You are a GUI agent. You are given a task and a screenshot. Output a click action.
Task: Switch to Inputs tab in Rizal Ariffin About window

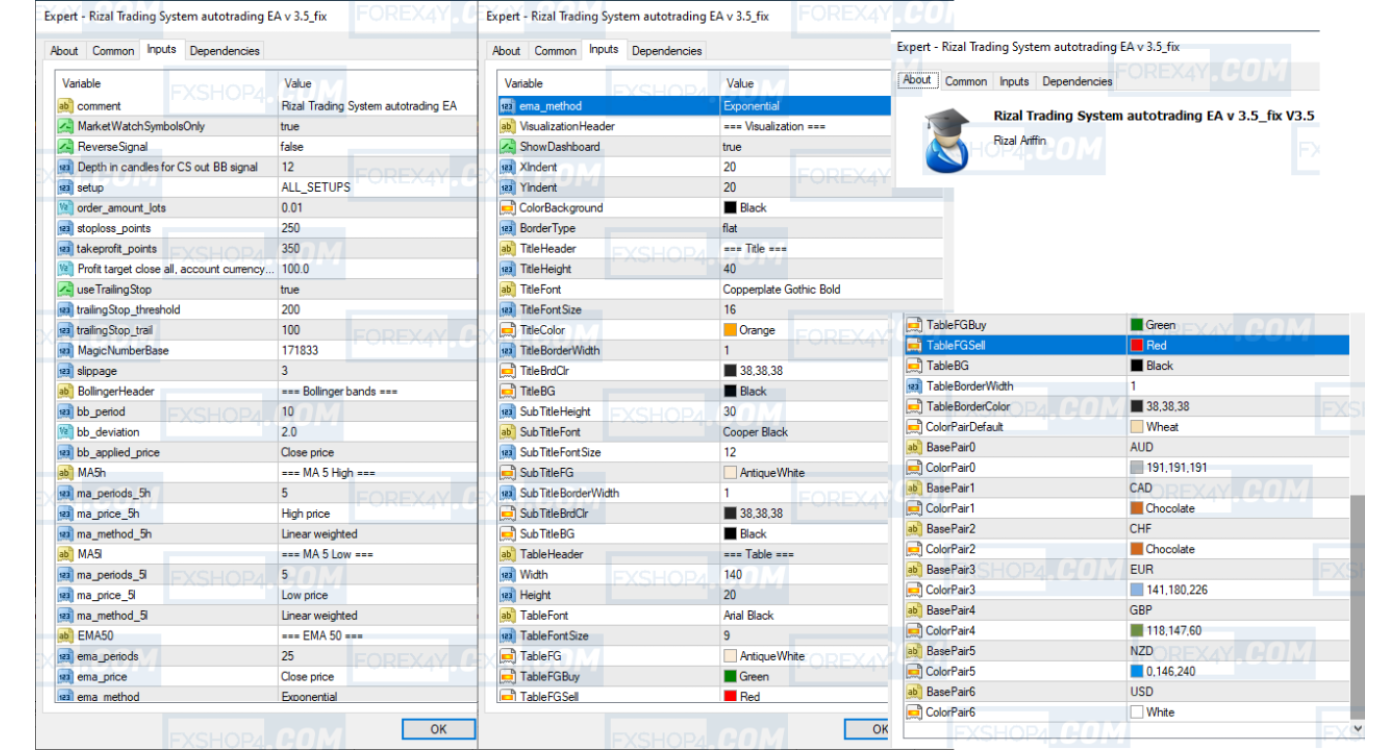coord(1014,82)
